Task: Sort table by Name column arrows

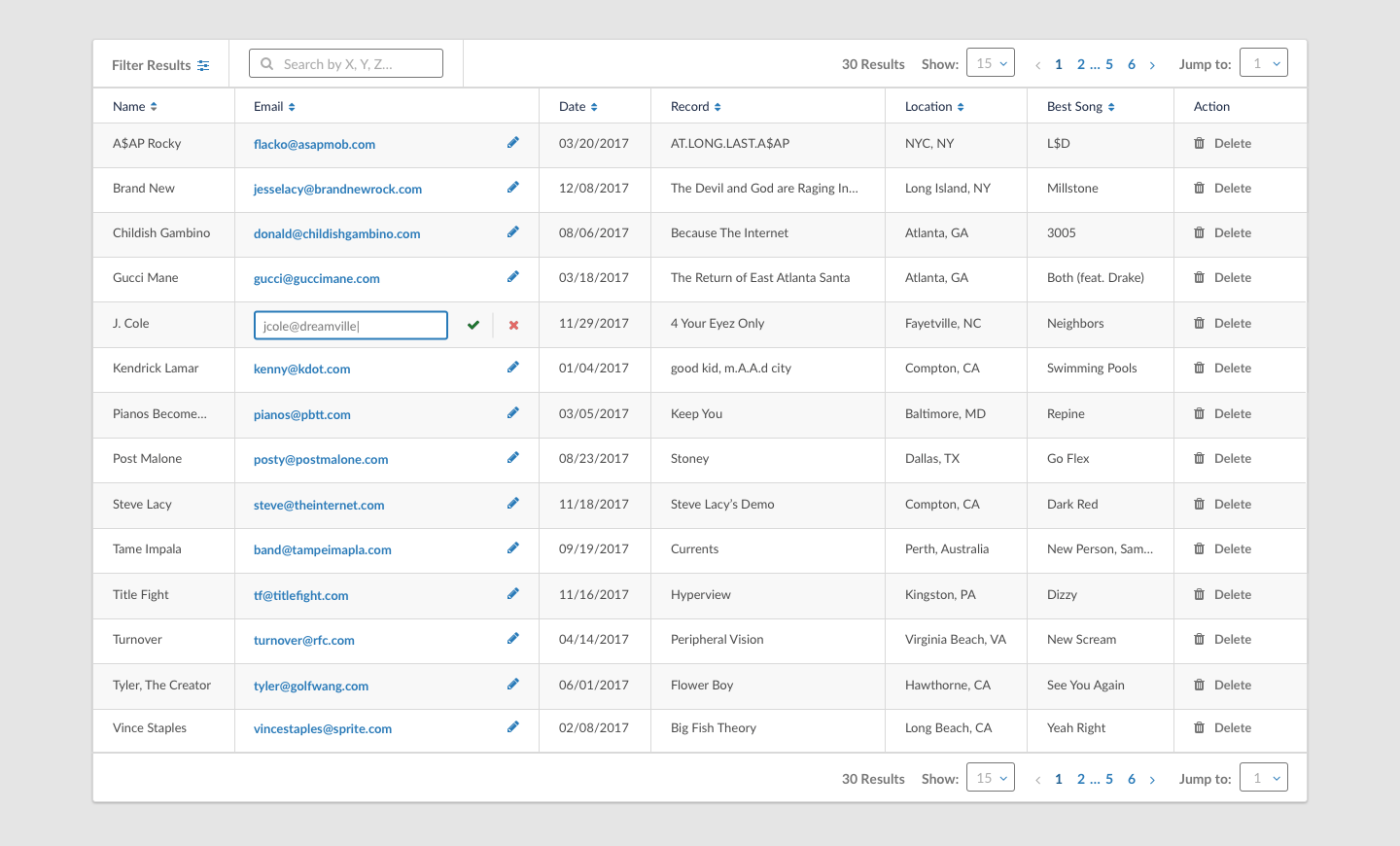Action: [x=154, y=107]
